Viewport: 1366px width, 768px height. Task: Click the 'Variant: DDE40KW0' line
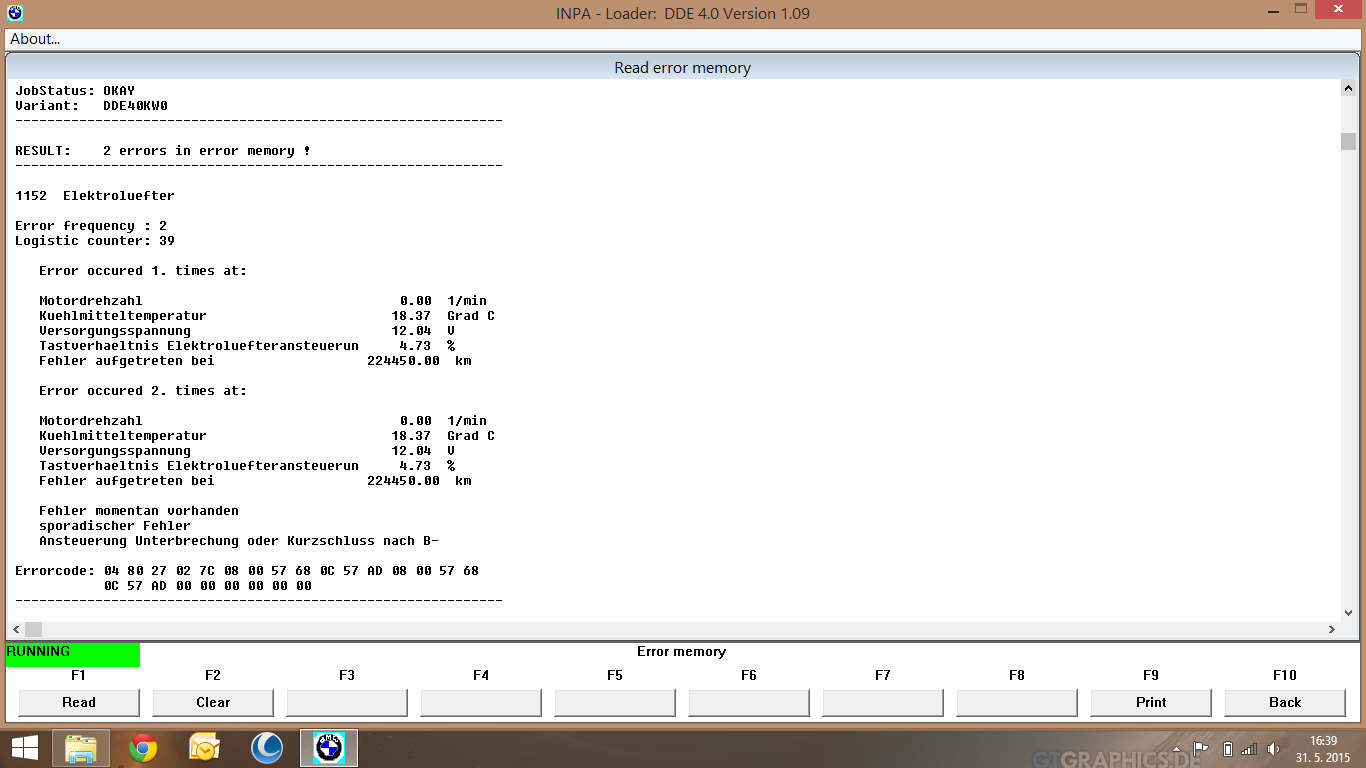click(91, 106)
